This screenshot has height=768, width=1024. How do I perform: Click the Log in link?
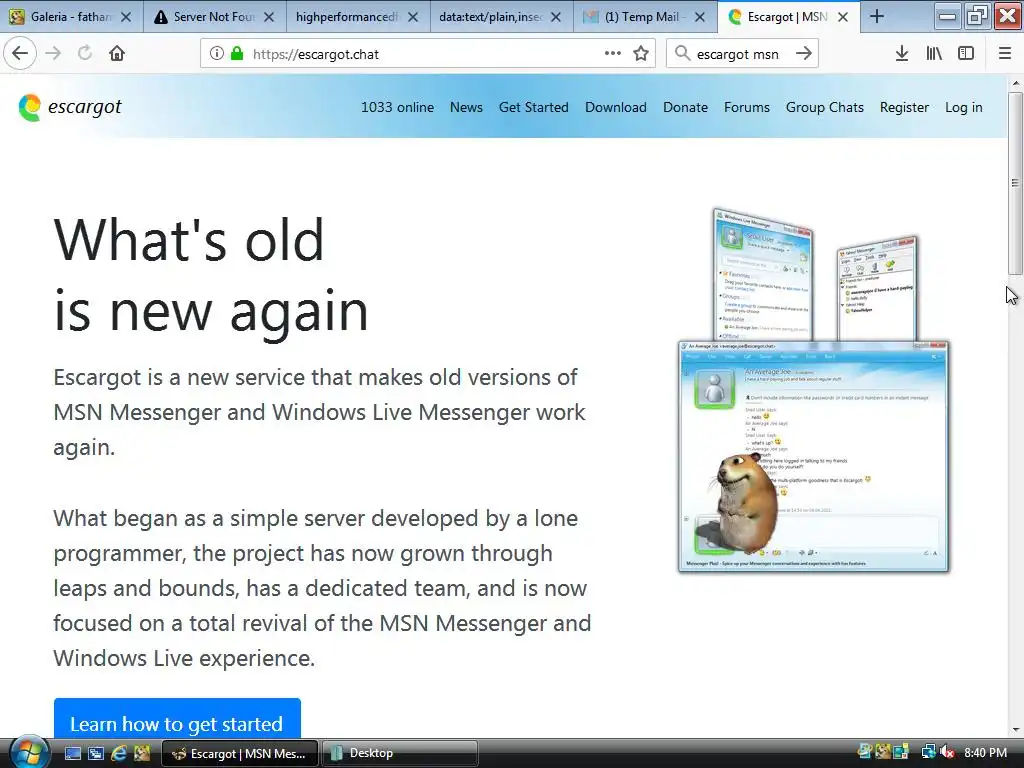(964, 107)
